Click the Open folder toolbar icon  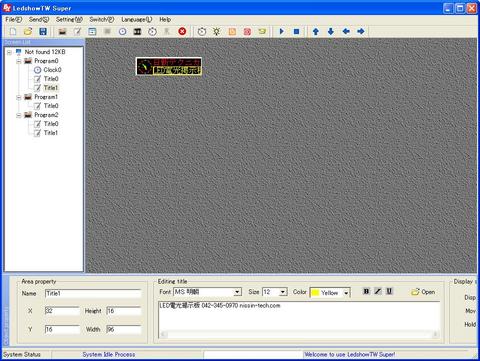click(x=28, y=32)
